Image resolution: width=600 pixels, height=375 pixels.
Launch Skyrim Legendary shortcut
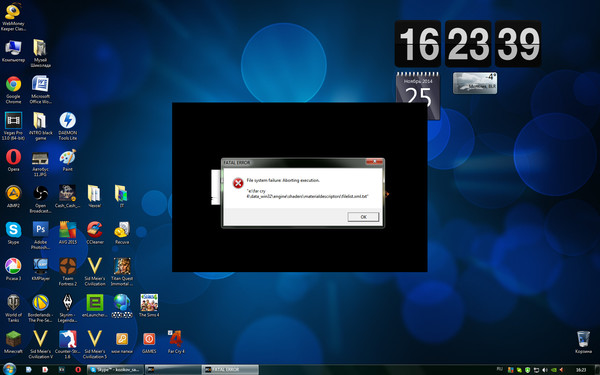(x=68, y=308)
